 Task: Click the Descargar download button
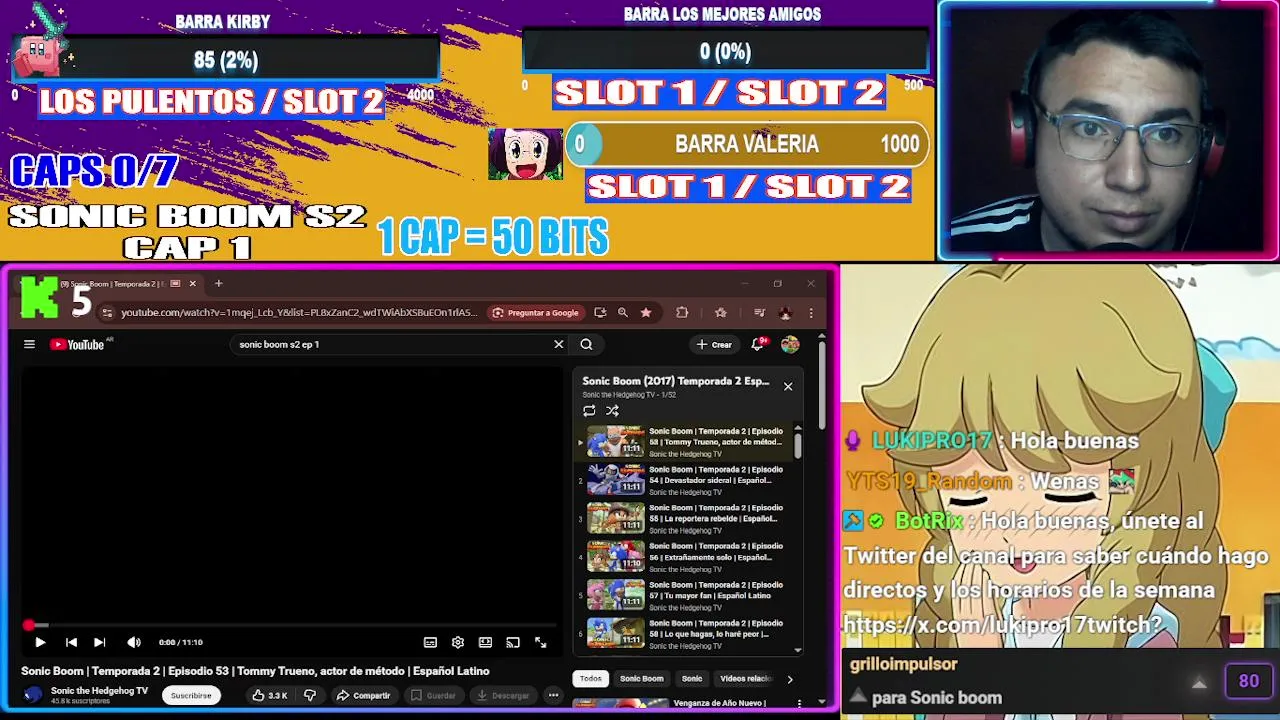pyautogui.click(x=503, y=695)
